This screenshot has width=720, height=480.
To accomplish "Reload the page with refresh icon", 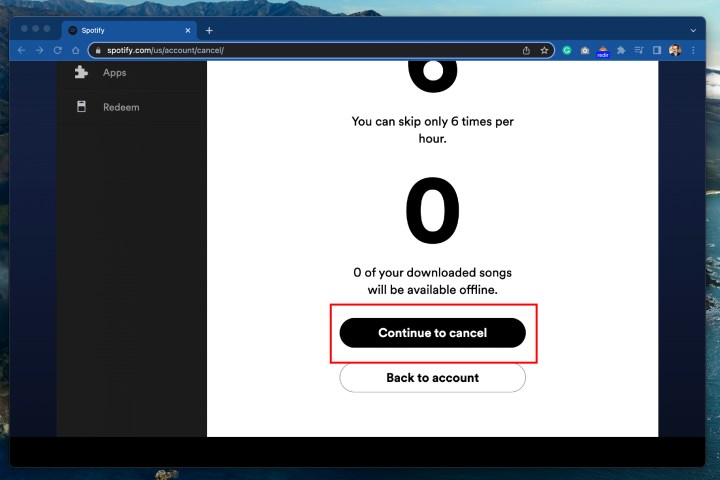I will (57, 50).
